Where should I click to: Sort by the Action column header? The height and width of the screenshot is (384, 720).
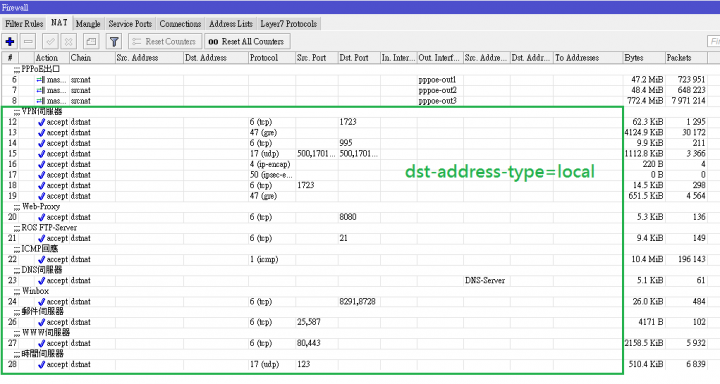[x=51, y=58]
